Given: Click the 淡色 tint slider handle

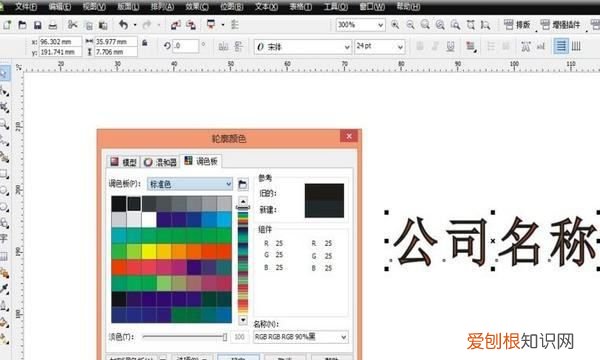Looking at the screenshot, I should tap(225, 337).
